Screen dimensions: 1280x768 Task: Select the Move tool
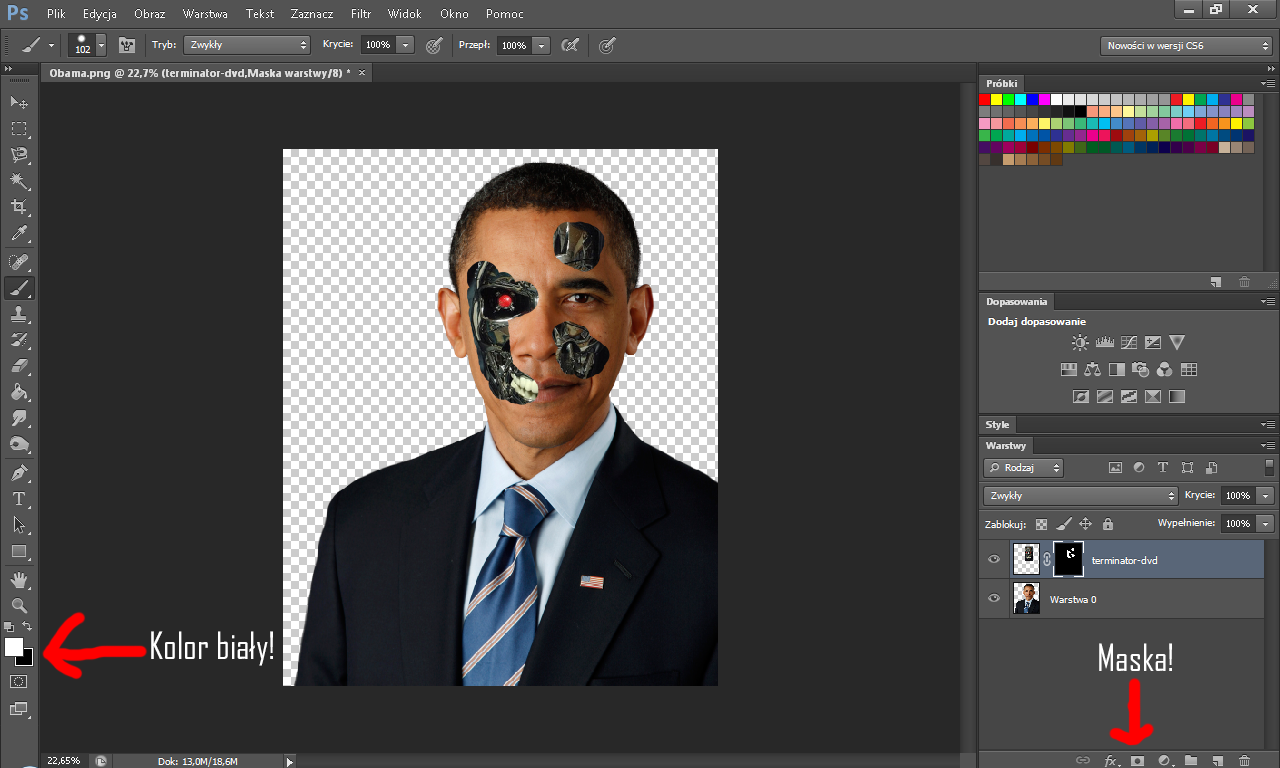[x=19, y=102]
